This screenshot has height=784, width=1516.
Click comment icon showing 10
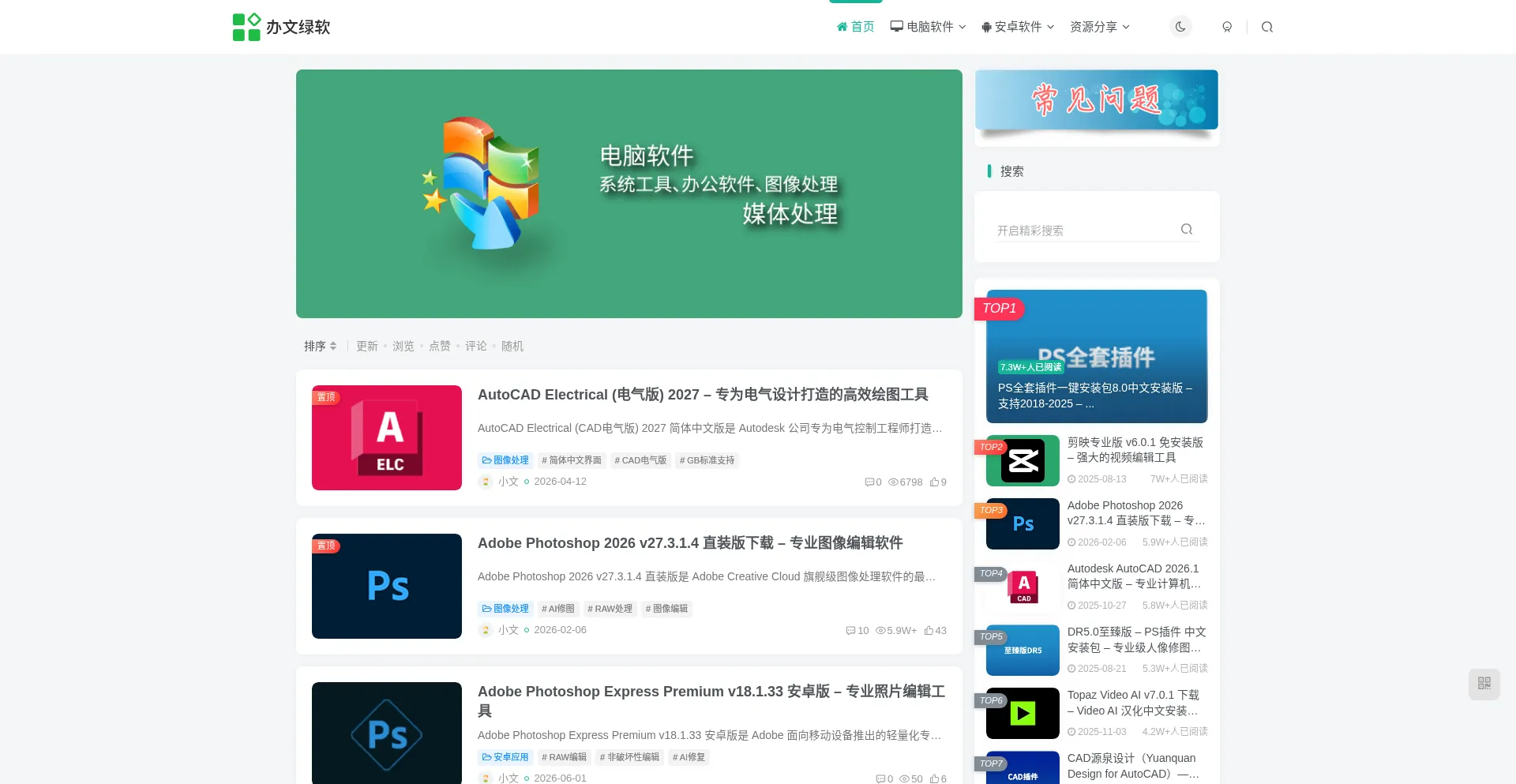point(857,630)
